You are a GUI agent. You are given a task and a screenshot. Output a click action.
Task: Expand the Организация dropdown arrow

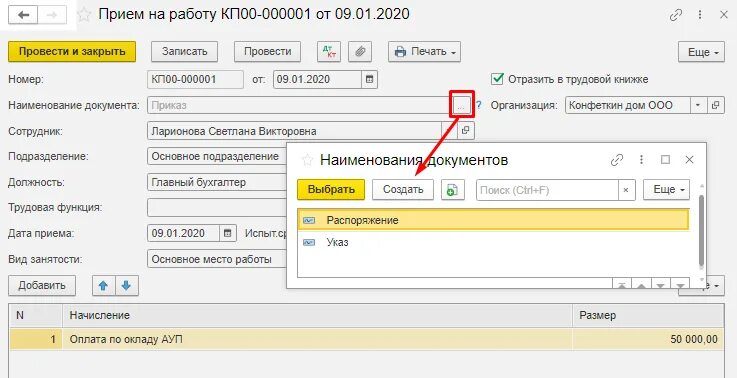pyautogui.click(x=698, y=105)
